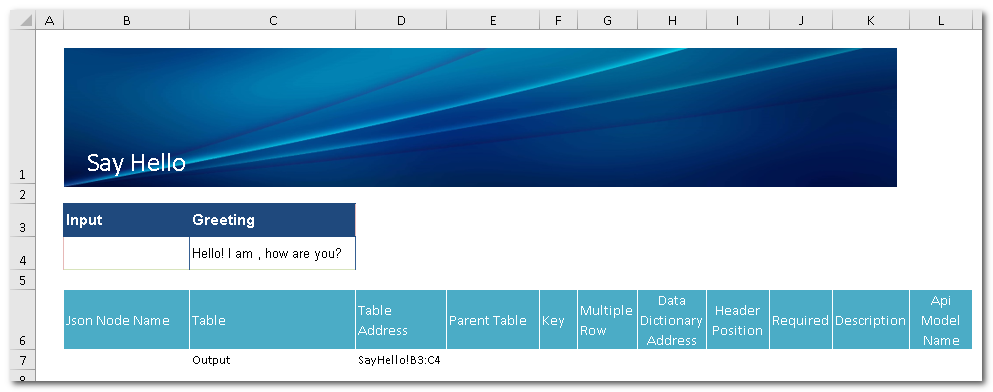Click the Input header cell

point(127,220)
